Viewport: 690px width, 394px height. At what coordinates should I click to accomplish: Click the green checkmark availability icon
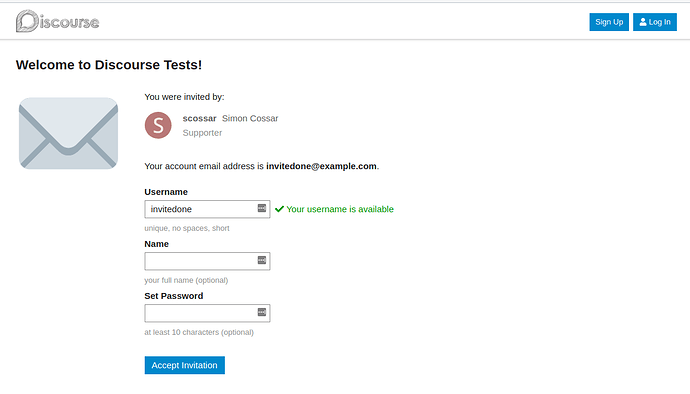click(279, 209)
